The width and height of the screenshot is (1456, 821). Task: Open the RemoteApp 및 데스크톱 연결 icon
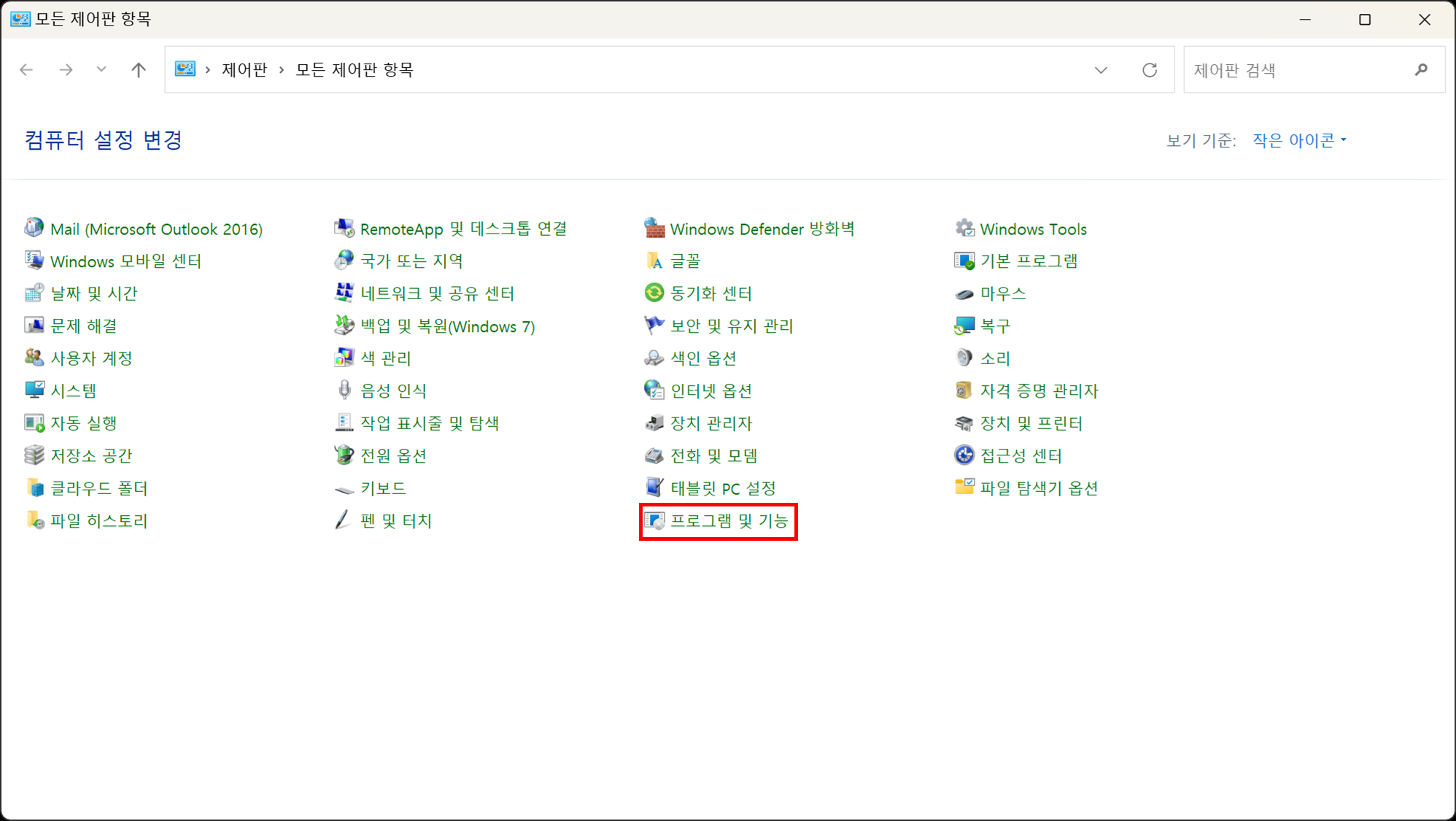pyautogui.click(x=344, y=228)
